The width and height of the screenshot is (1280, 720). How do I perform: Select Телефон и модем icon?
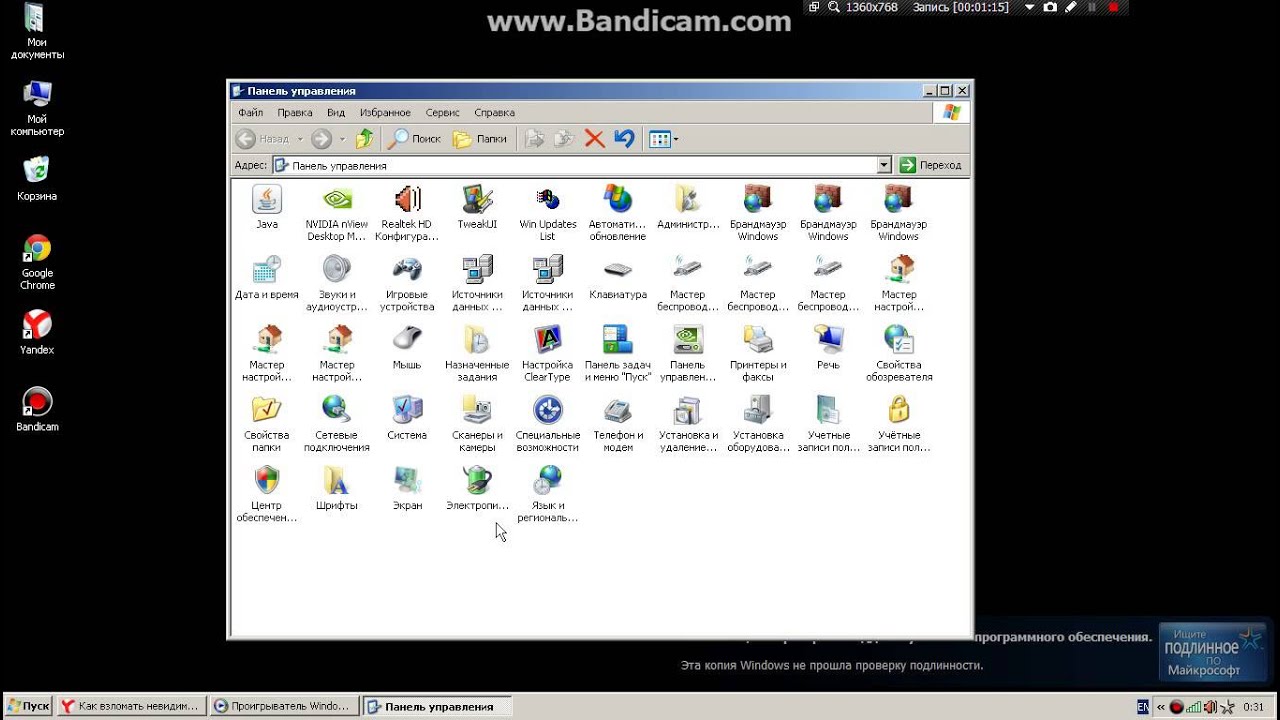[x=618, y=423]
